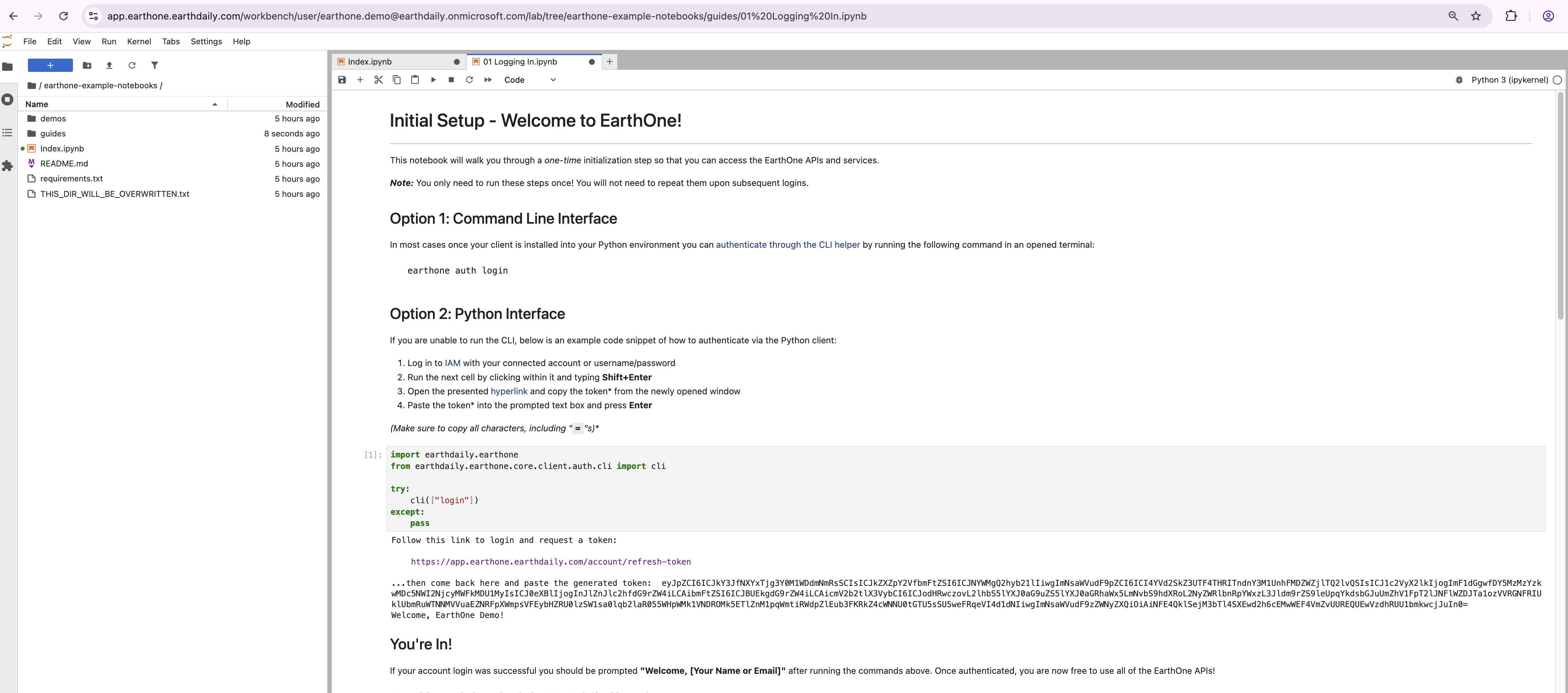Screen dimensions: 1568x693
Task: Enable the debugger bug icon
Action: (1459, 80)
